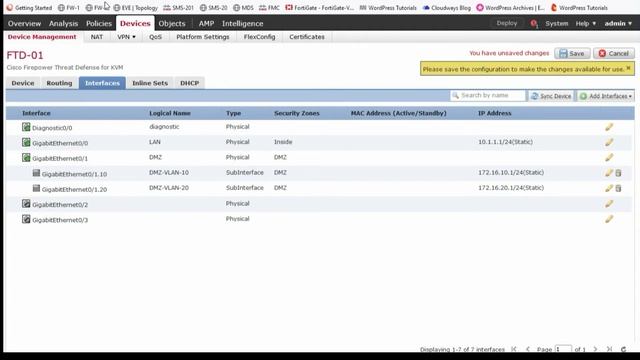Open the NAT sub-menu
This screenshot has width=640, height=360.
[x=97, y=37]
